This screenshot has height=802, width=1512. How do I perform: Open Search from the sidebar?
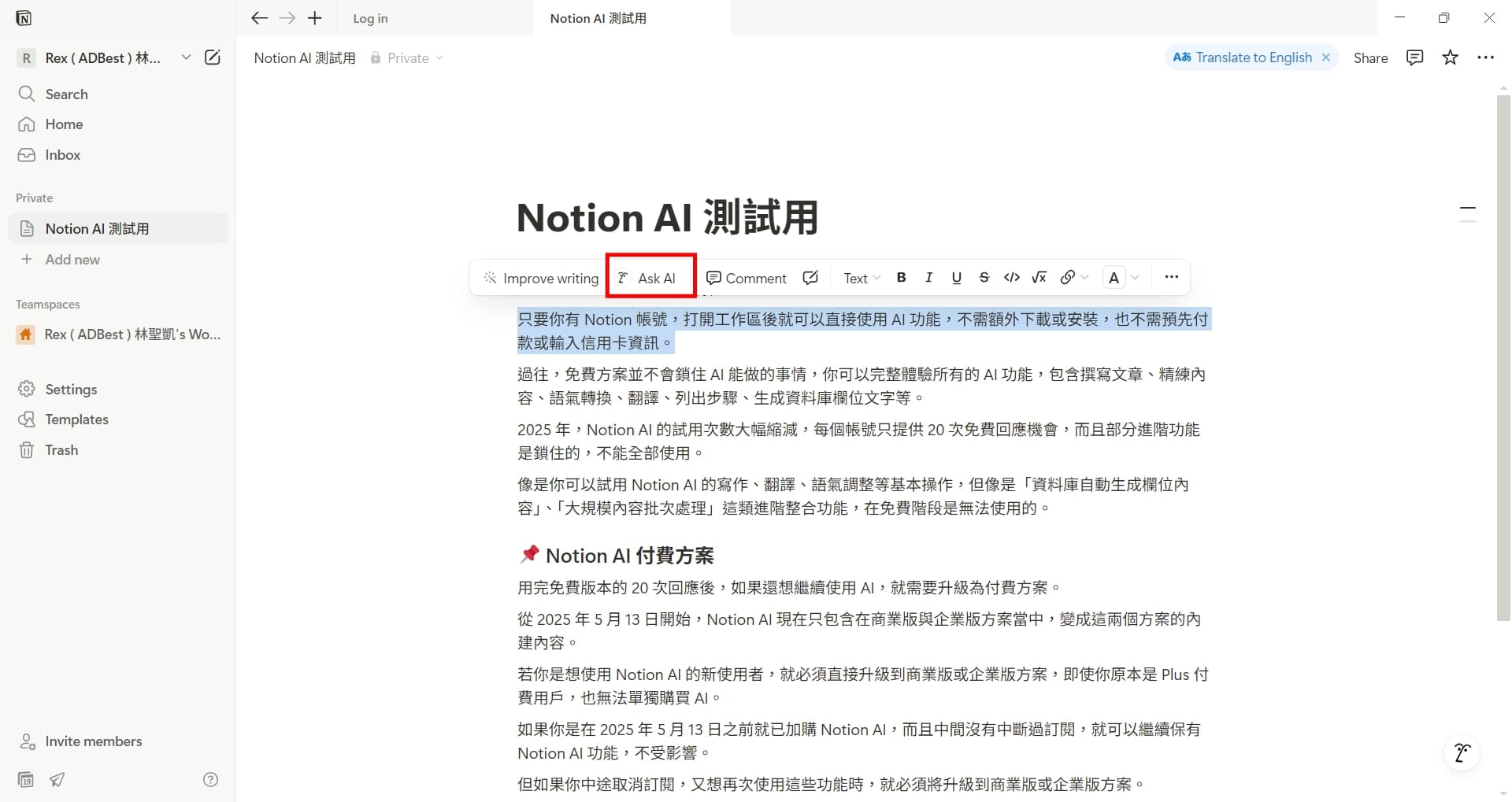[67, 94]
